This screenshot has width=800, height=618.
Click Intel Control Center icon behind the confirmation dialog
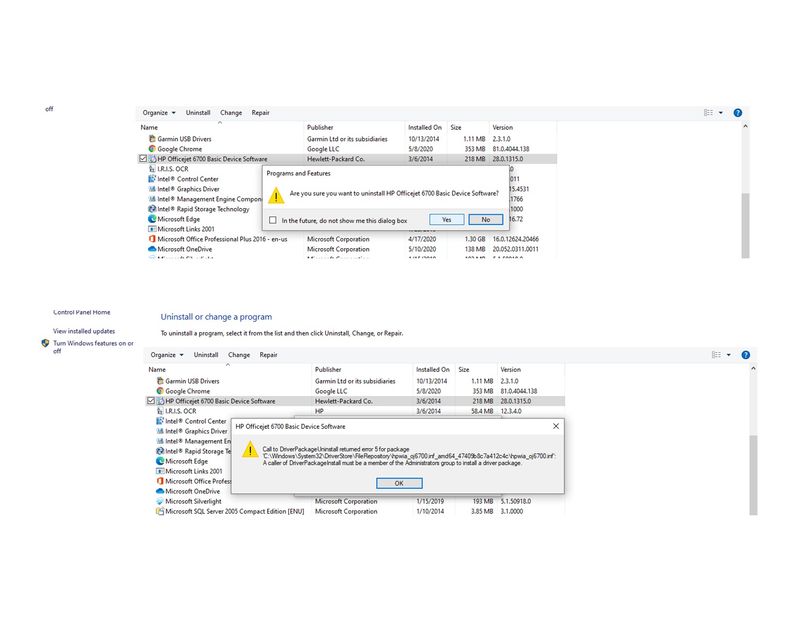[x=152, y=179]
